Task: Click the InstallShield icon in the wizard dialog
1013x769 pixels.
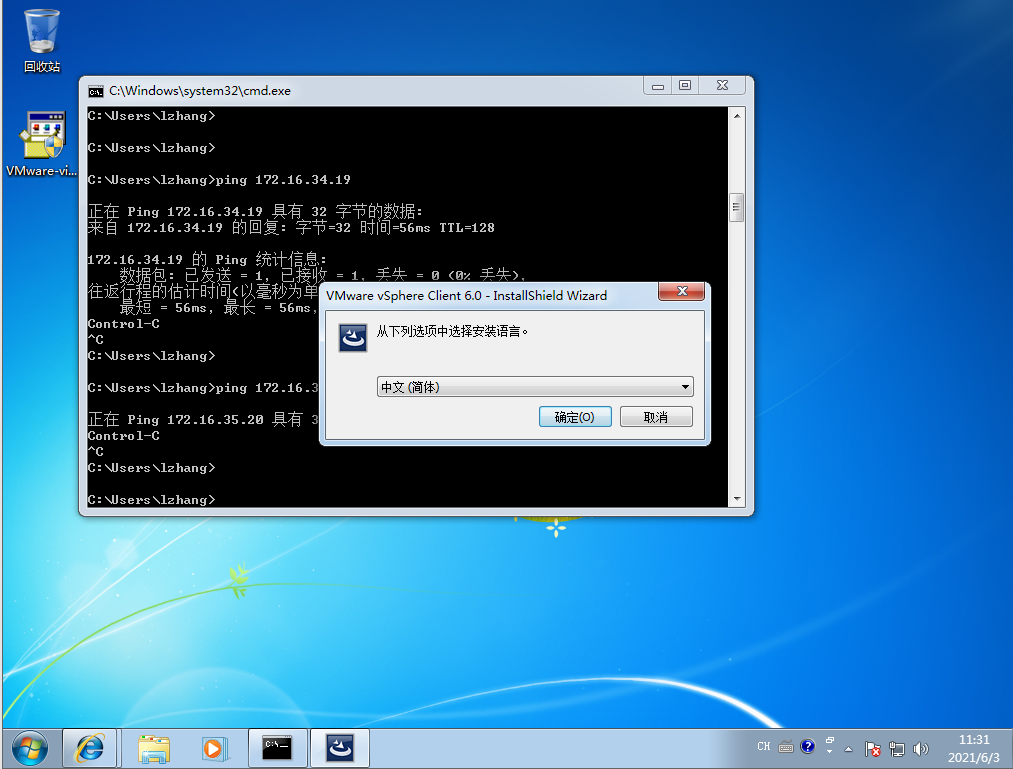Action: (x=353, y=337)
